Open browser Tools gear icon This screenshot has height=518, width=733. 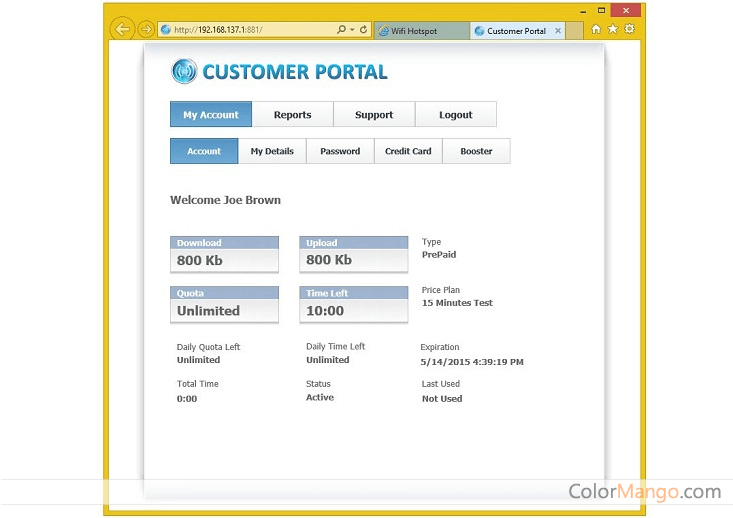[629, 30]
